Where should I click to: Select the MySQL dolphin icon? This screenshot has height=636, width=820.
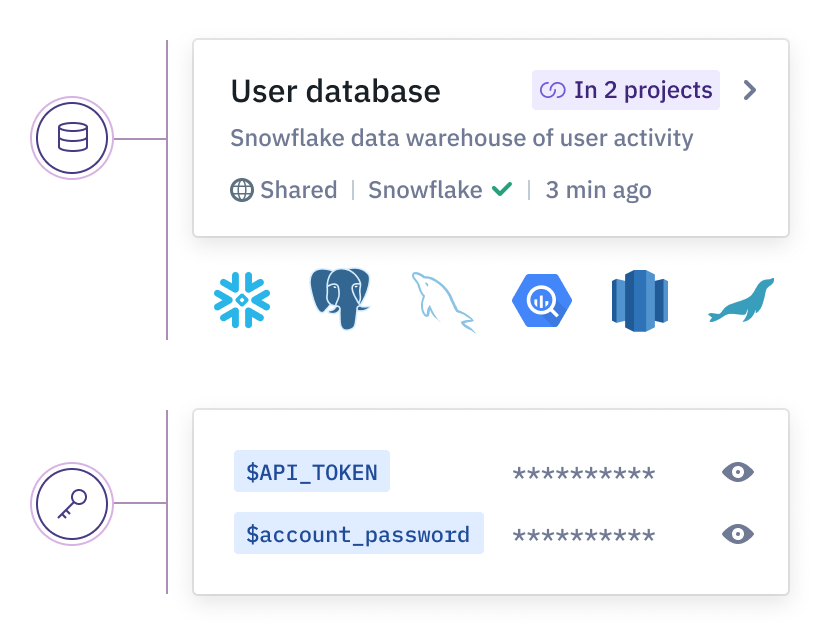coord(443,302)
